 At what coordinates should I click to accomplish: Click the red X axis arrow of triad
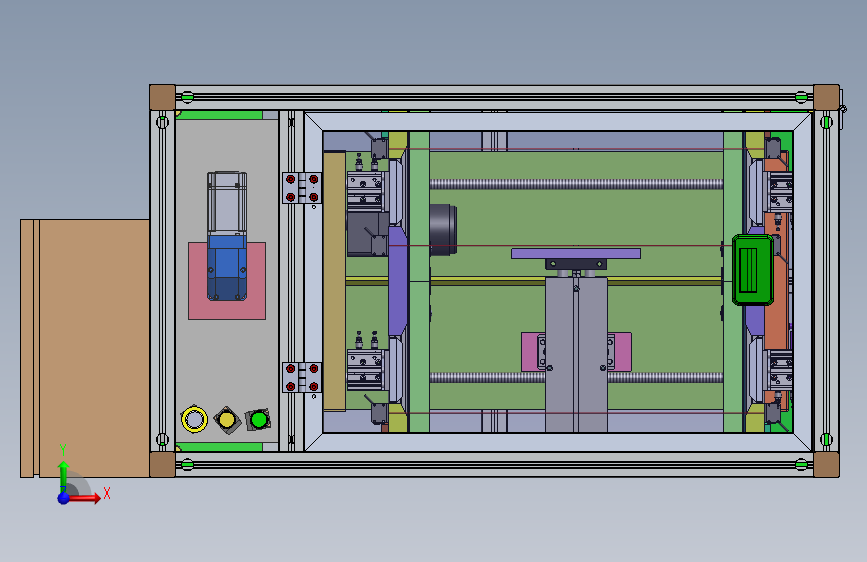click(x=85, y=498)
